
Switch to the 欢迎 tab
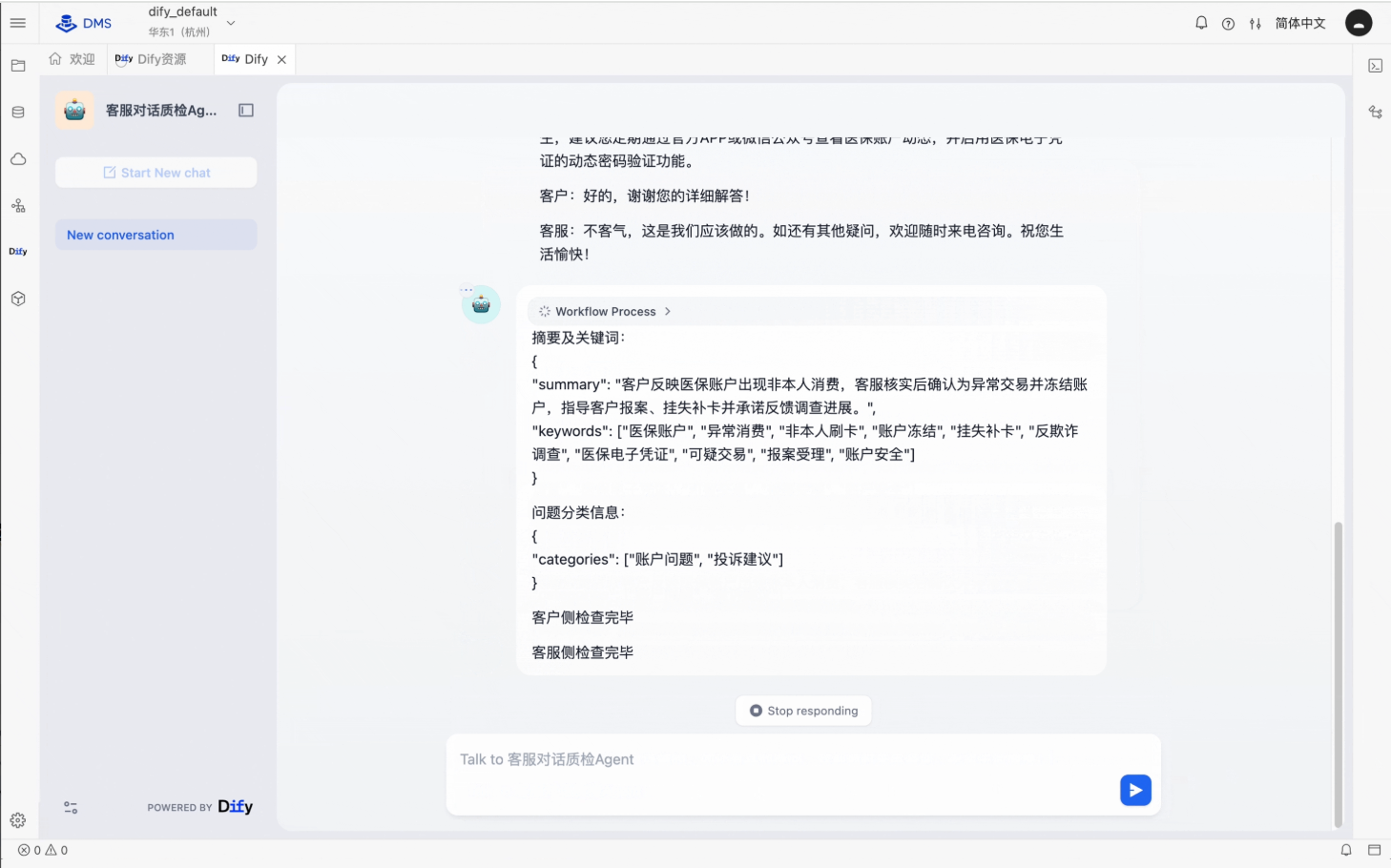tap(73, 59)
